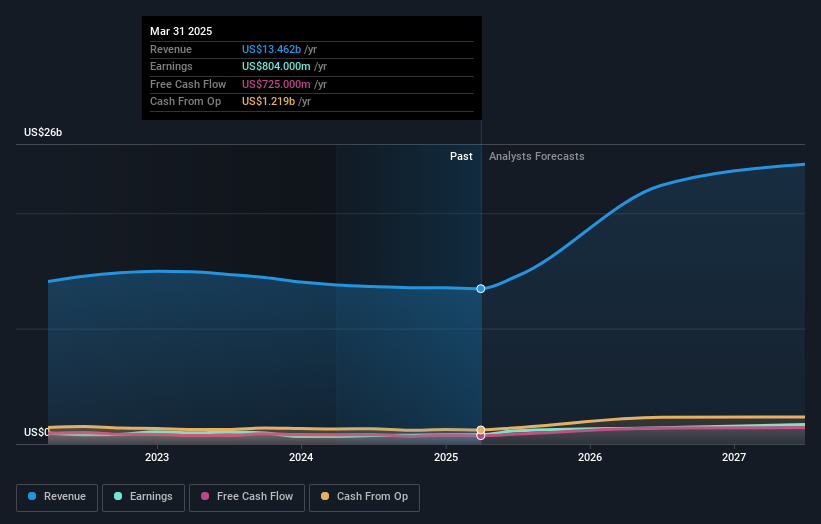Click the US$804.000m earnings value
This screenshot has height=524, width=821.
(276, 66)
